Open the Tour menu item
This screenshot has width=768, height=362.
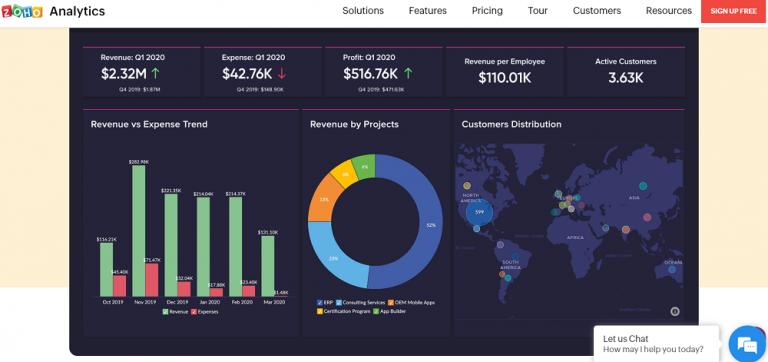click(538, 11)
